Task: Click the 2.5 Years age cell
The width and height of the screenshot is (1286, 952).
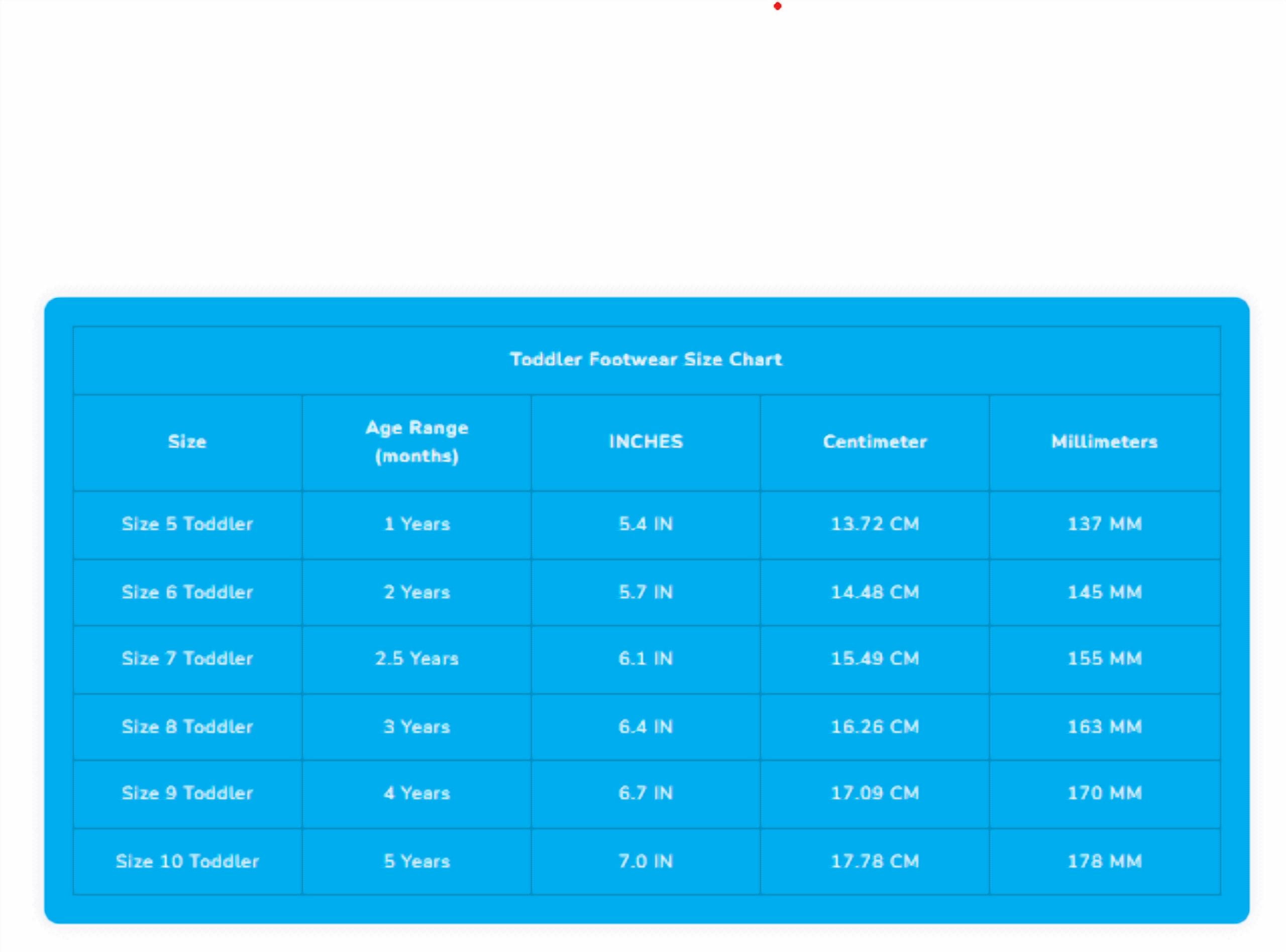Action: 417,659
